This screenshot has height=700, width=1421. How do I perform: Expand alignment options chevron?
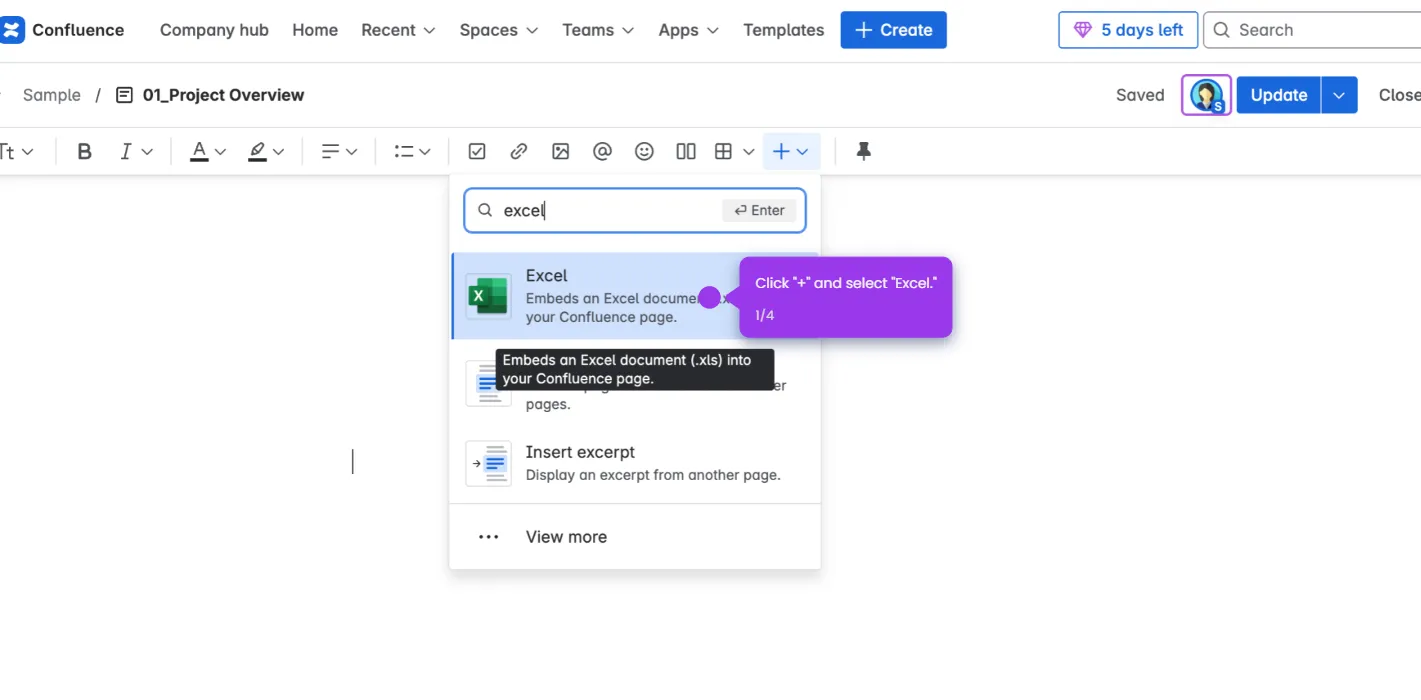352,152
